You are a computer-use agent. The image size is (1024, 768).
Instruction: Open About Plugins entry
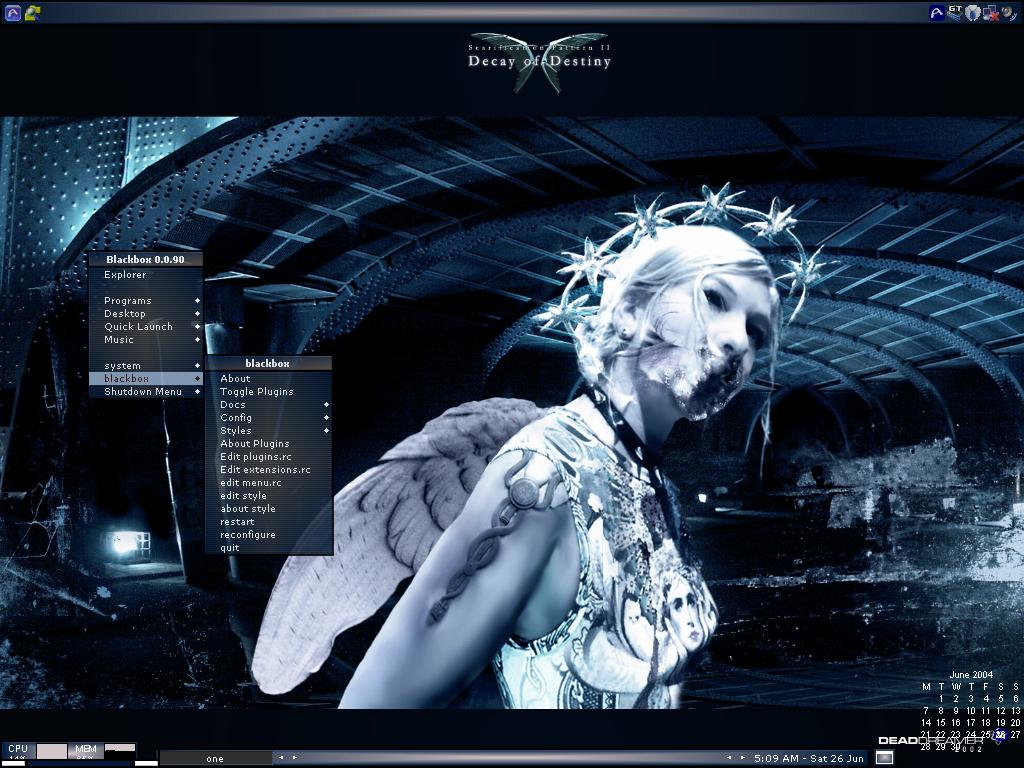(x=268, y=443)
